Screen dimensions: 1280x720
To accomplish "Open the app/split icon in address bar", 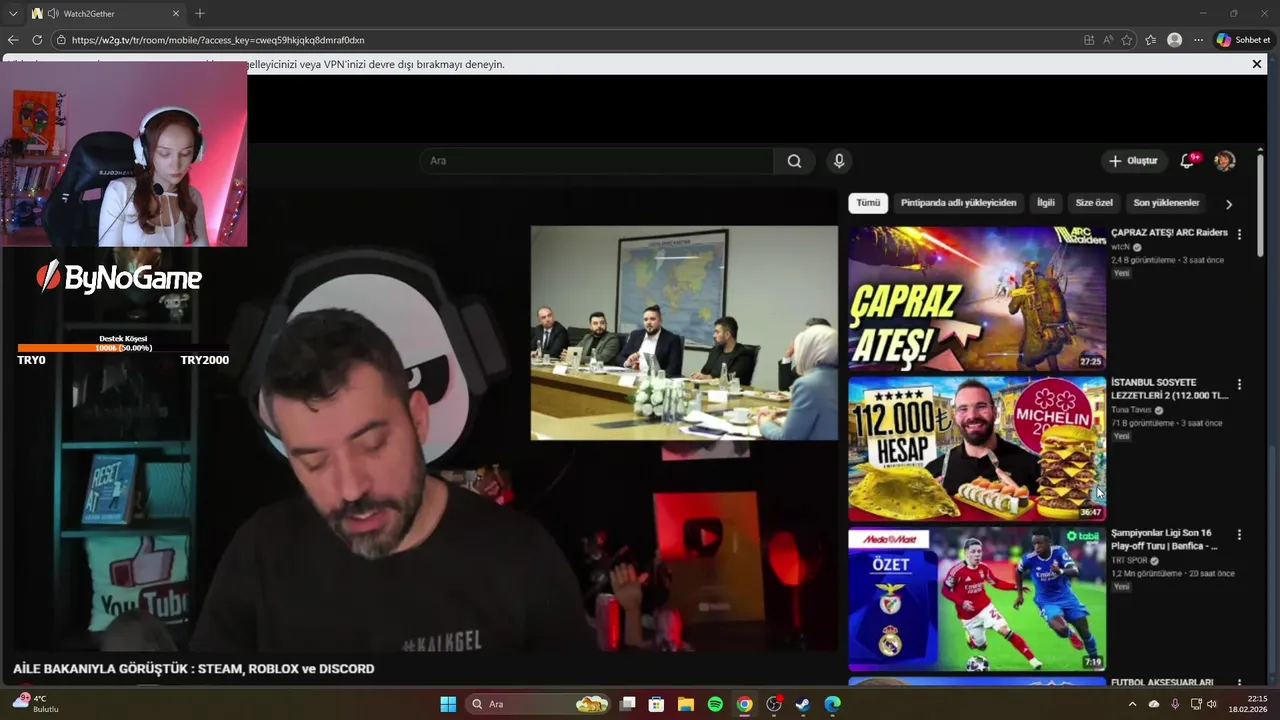I will point(1089,40).
